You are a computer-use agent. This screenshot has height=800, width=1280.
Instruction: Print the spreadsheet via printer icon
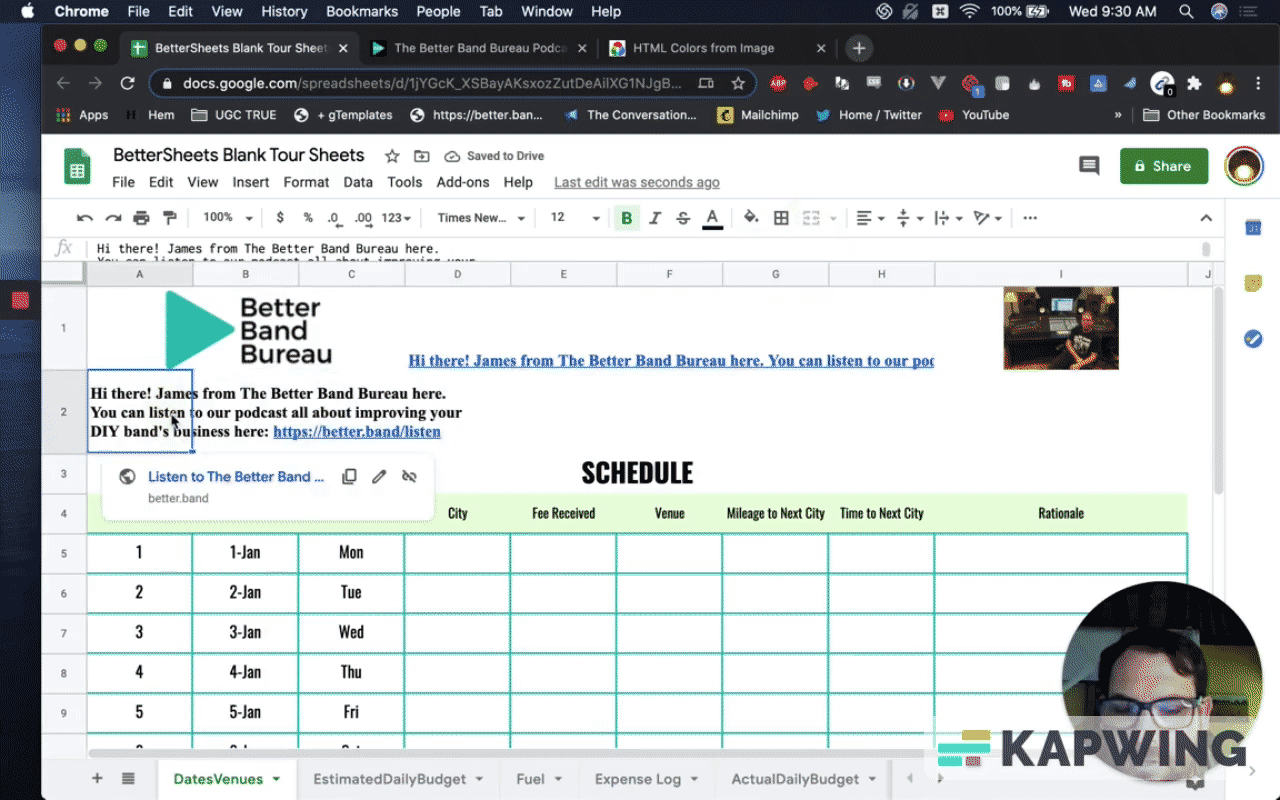coord(141,218)
